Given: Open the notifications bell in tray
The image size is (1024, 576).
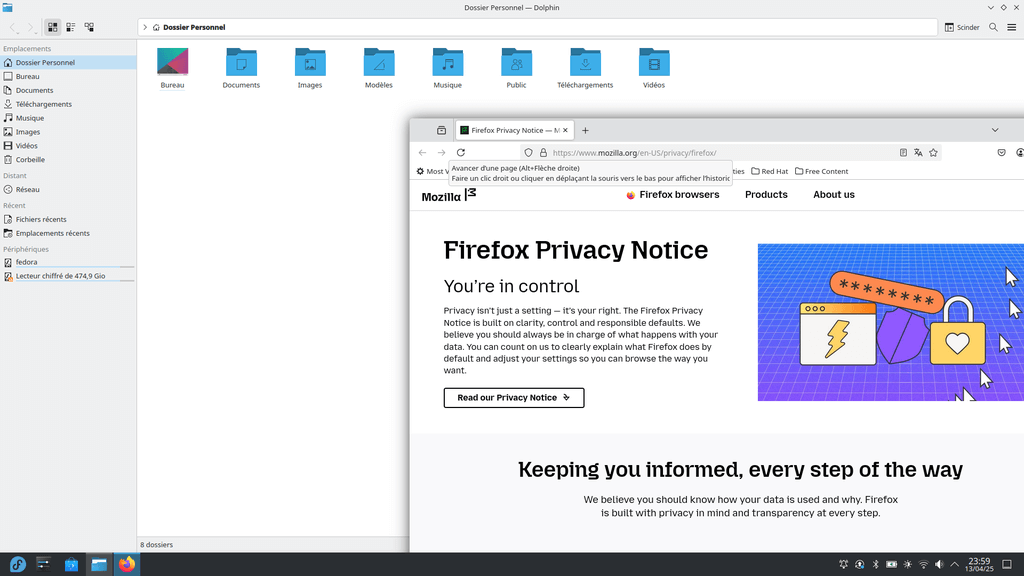Looking at the screenshot, I should click(844, 564).
